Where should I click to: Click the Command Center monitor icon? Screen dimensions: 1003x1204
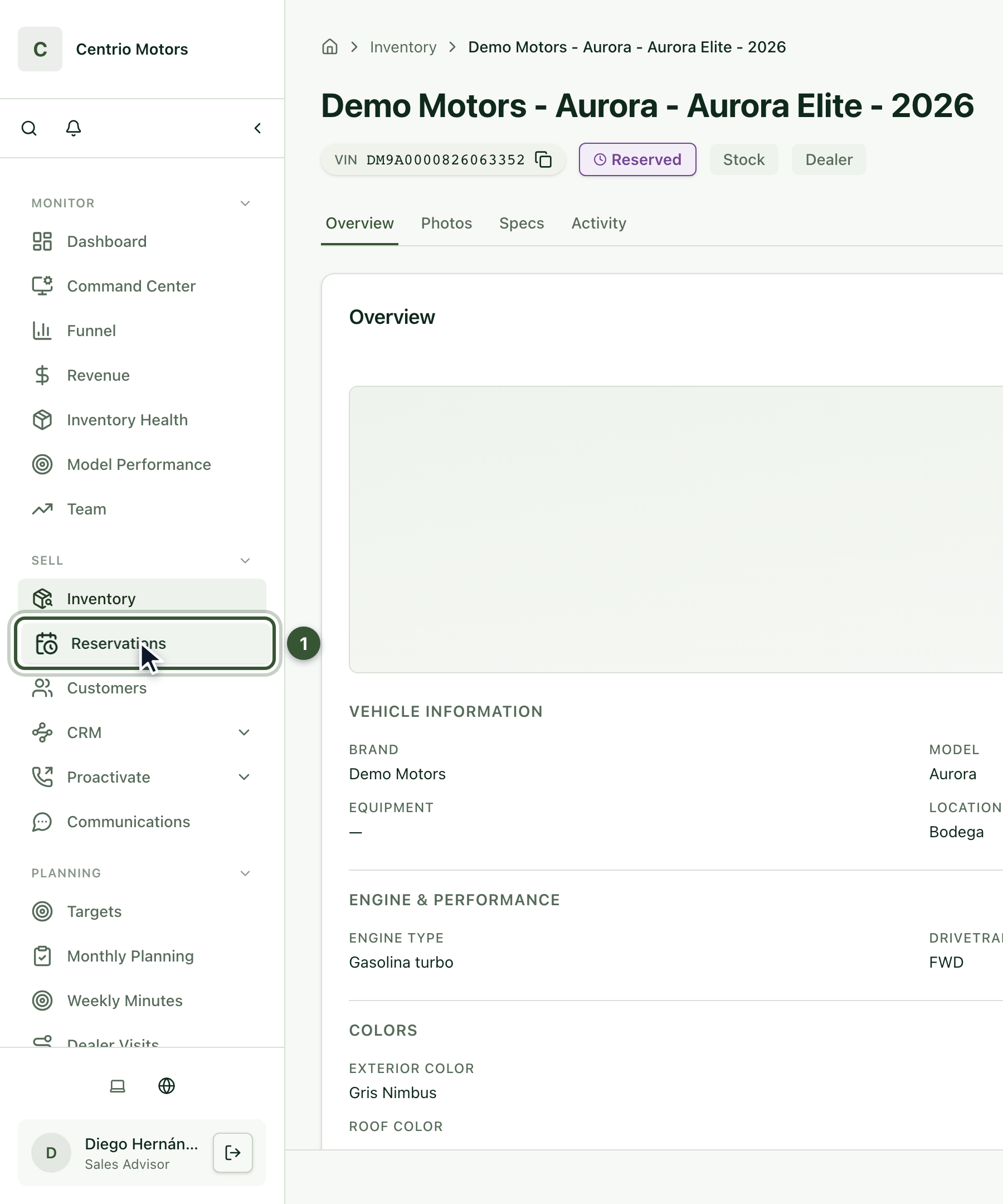click(x=42, y=286)
